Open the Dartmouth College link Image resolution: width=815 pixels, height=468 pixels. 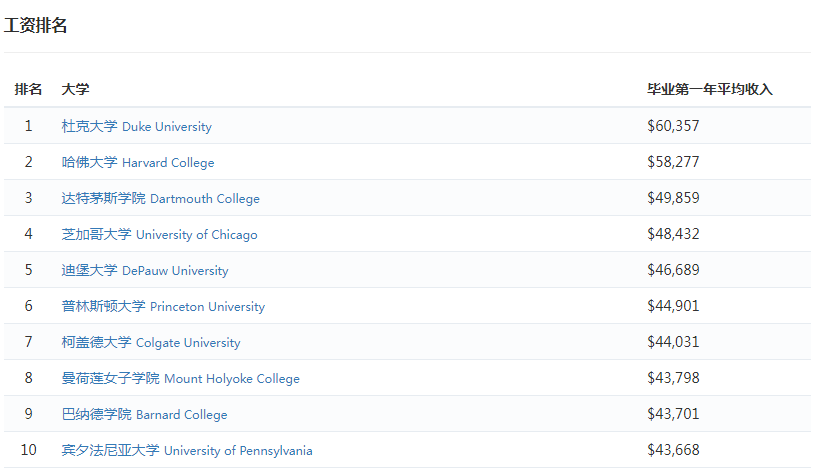[x=160, y=199]
